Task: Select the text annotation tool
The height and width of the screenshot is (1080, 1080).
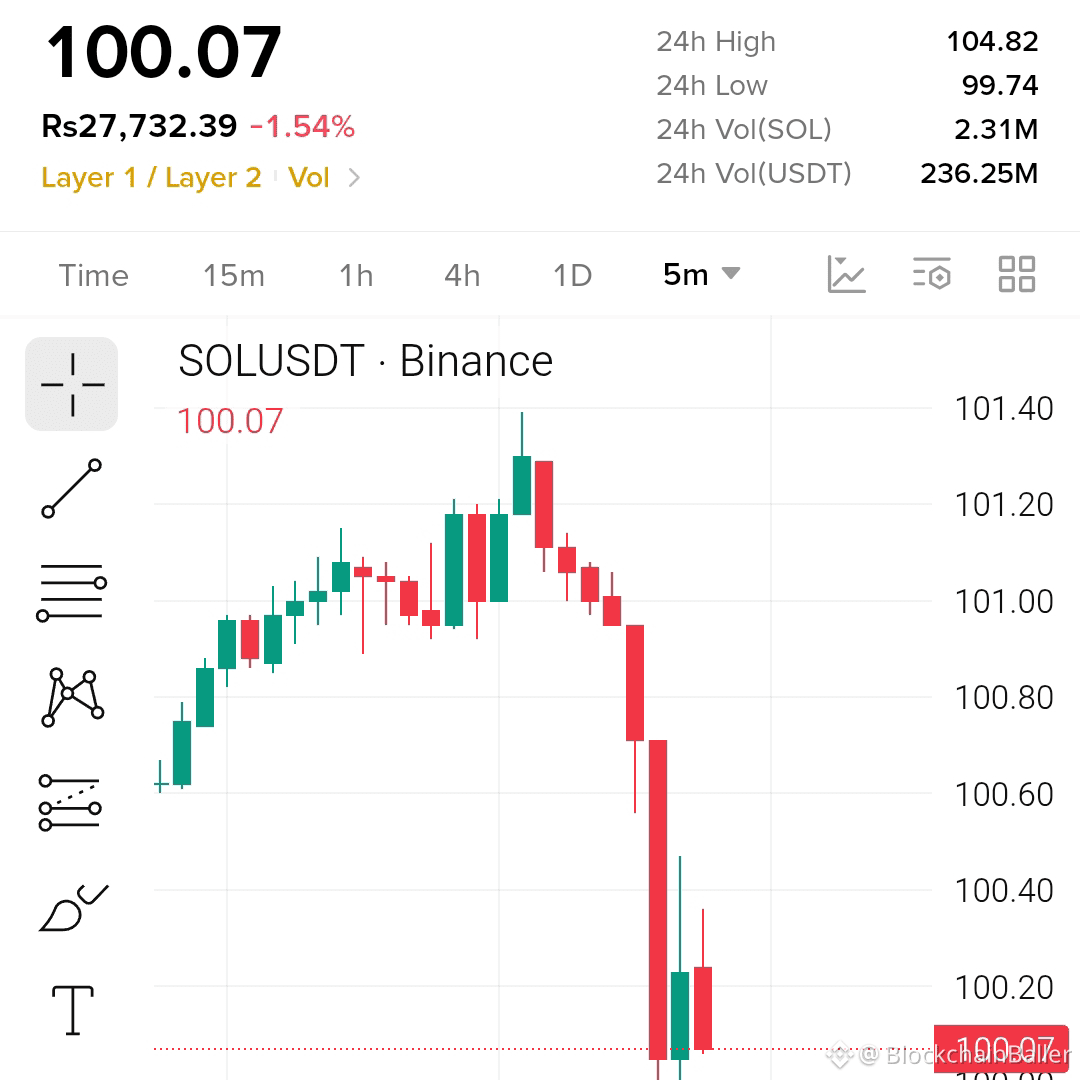Action: pyautogui.click(x=72, y=1010)
